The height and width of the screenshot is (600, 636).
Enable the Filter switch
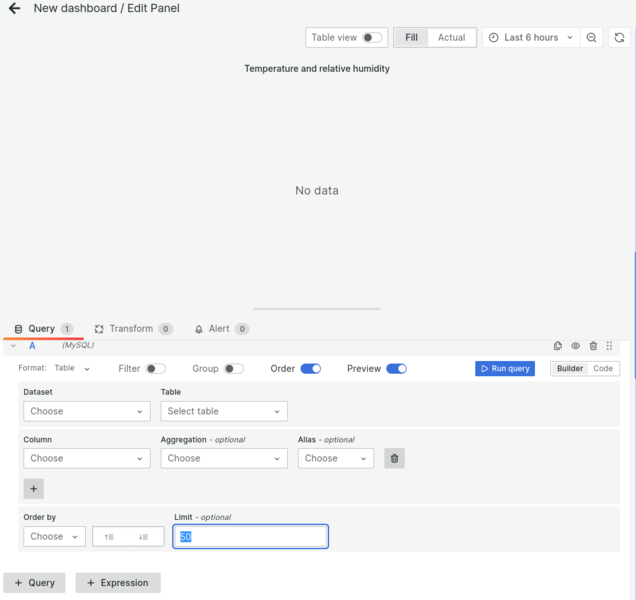pyautogui.click(x=155, y=369)
